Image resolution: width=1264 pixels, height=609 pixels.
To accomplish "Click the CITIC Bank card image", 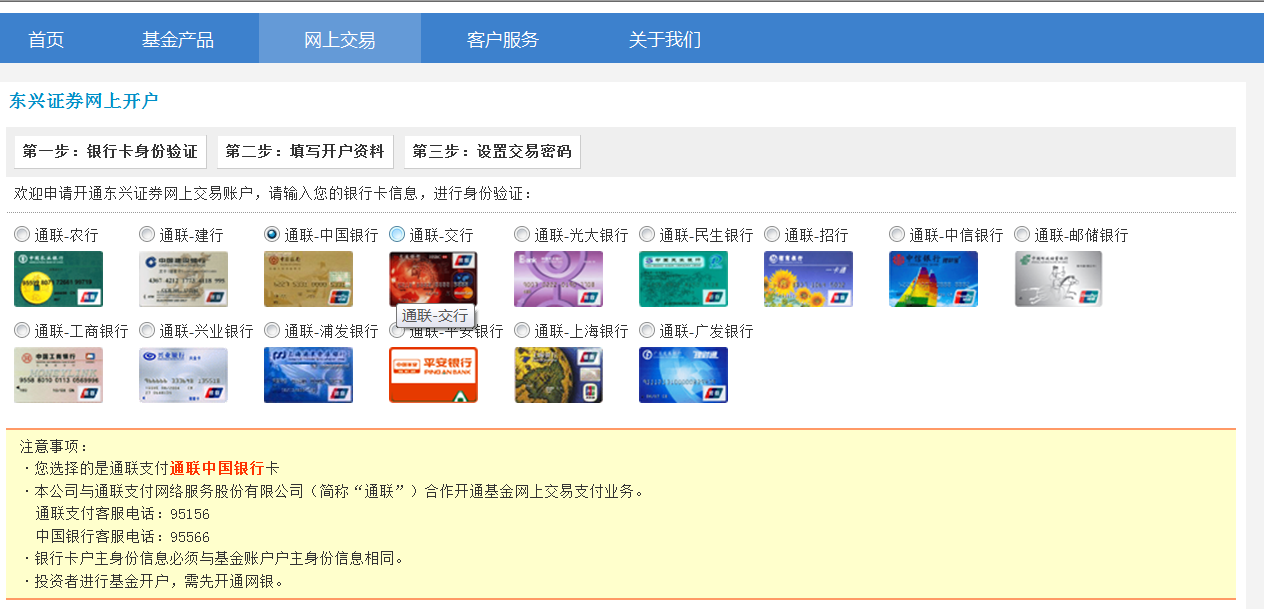I will tap(933, 279).
